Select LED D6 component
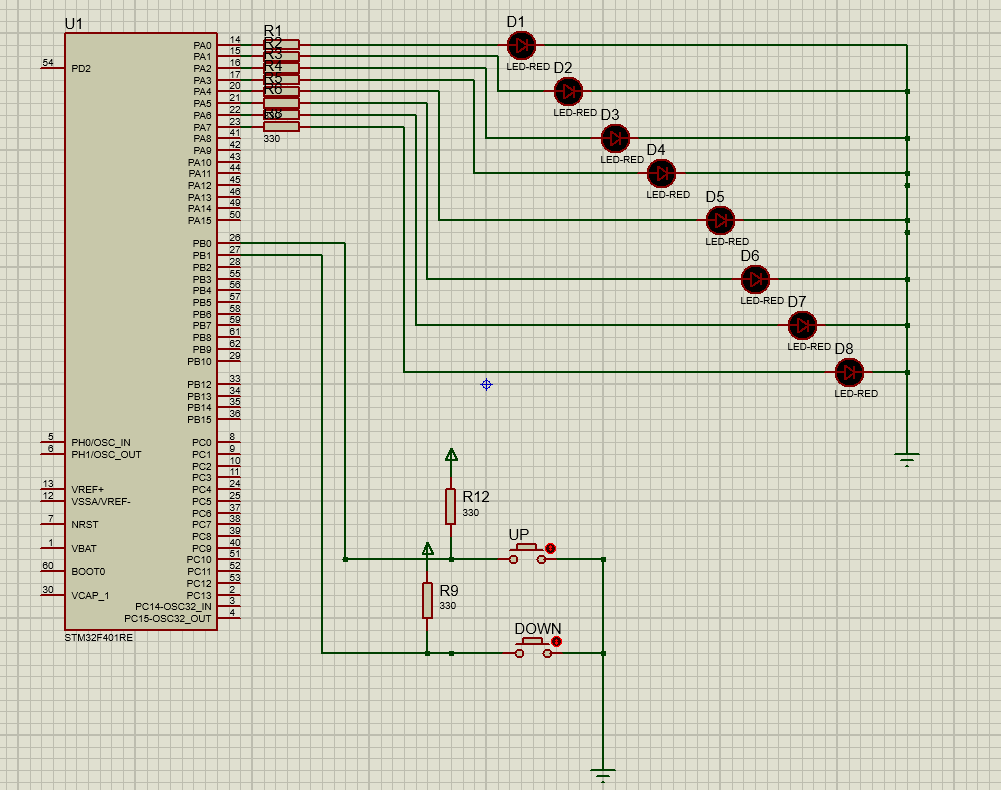The height and width of the screenshot is (790, 1001). click(x=755, y=277)
